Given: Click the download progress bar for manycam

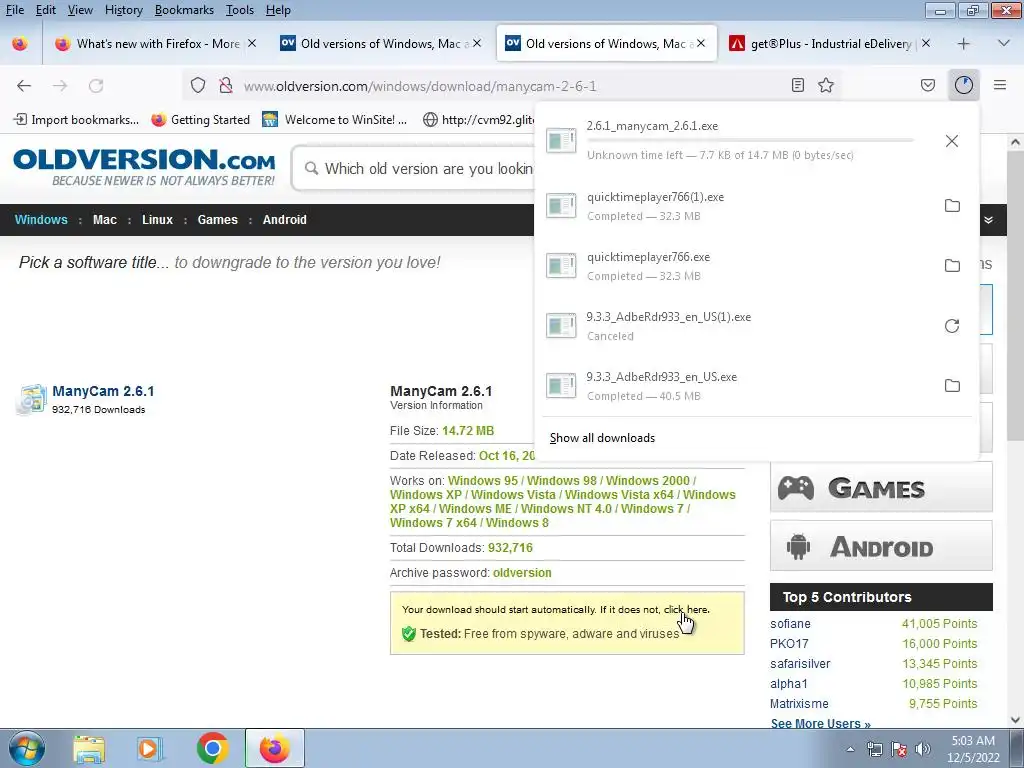Looking at the screenshot, I should (x=750, y=140).
